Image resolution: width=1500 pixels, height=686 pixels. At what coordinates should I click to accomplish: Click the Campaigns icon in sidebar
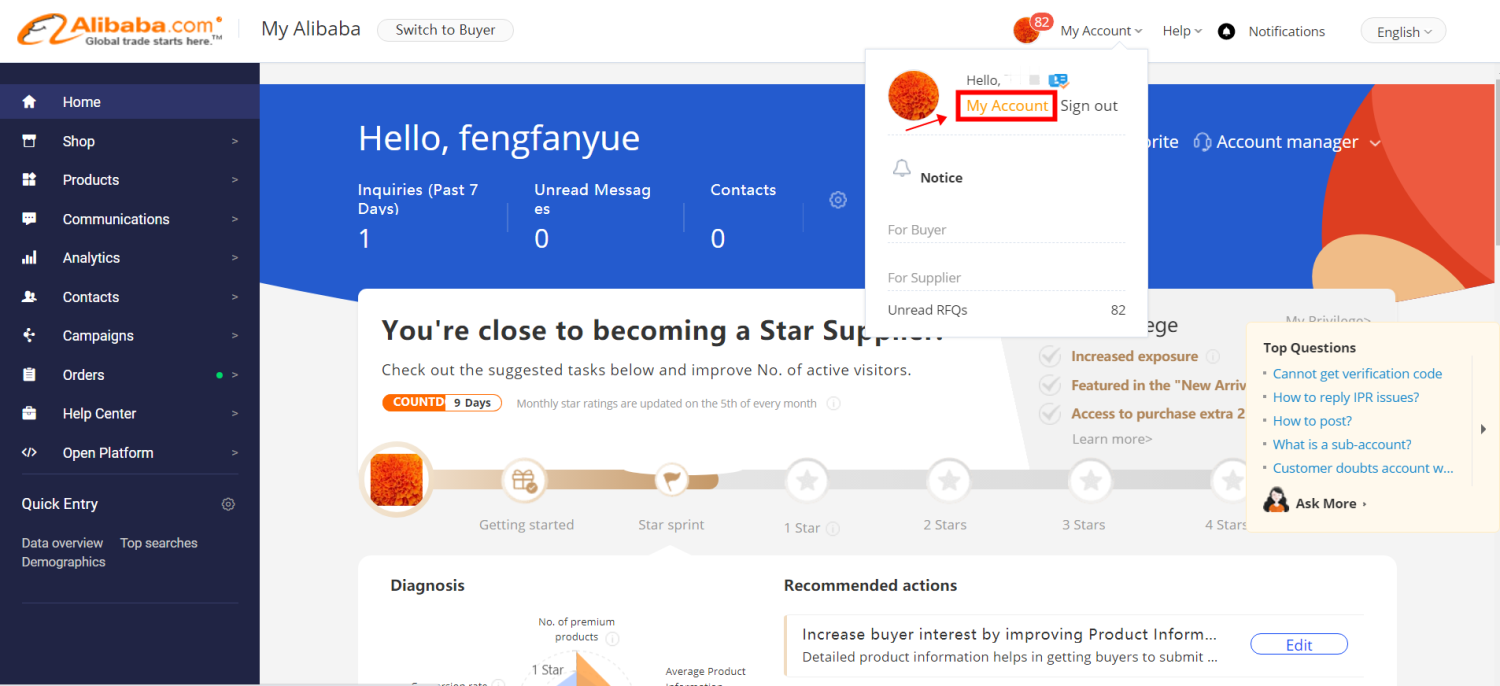tap(29, 336)
